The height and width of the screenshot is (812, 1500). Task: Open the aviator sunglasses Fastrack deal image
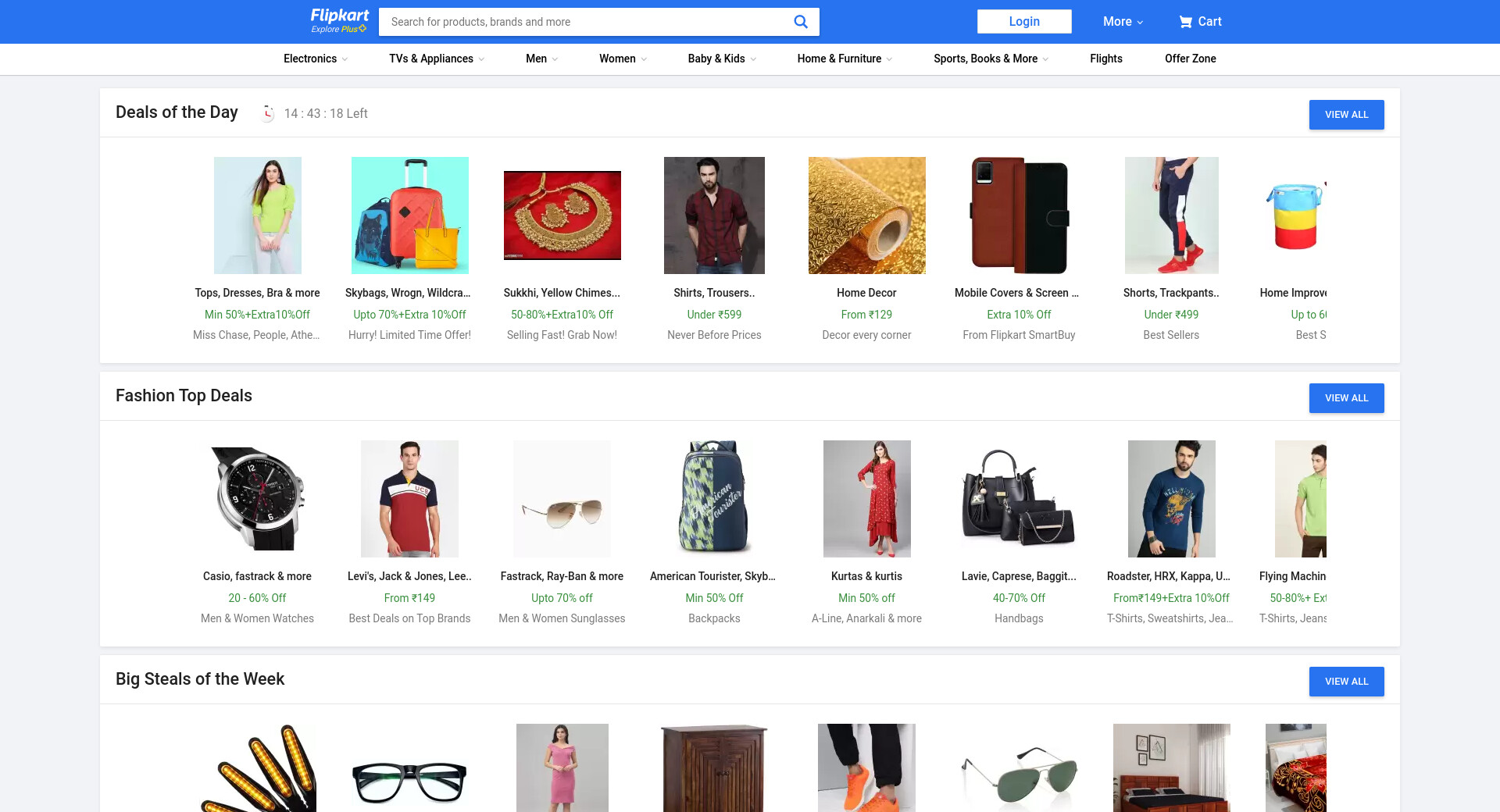pyautogui.click(x=562, y=499)
